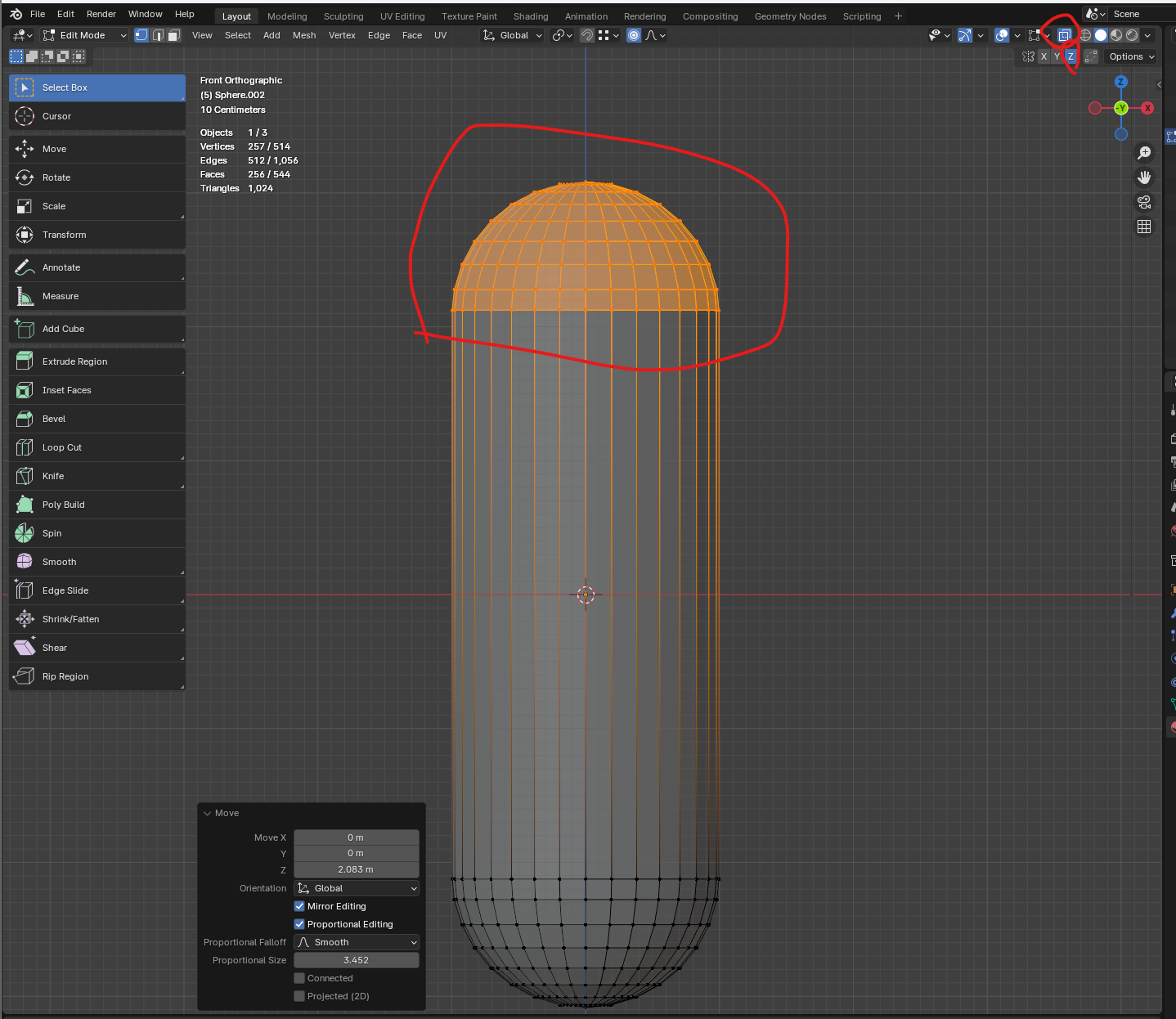Image resolution: width=1176 pixels, height=1019 pixels.
Task: Toggle mirror on the X axis
Action: tap(1044, 56)
